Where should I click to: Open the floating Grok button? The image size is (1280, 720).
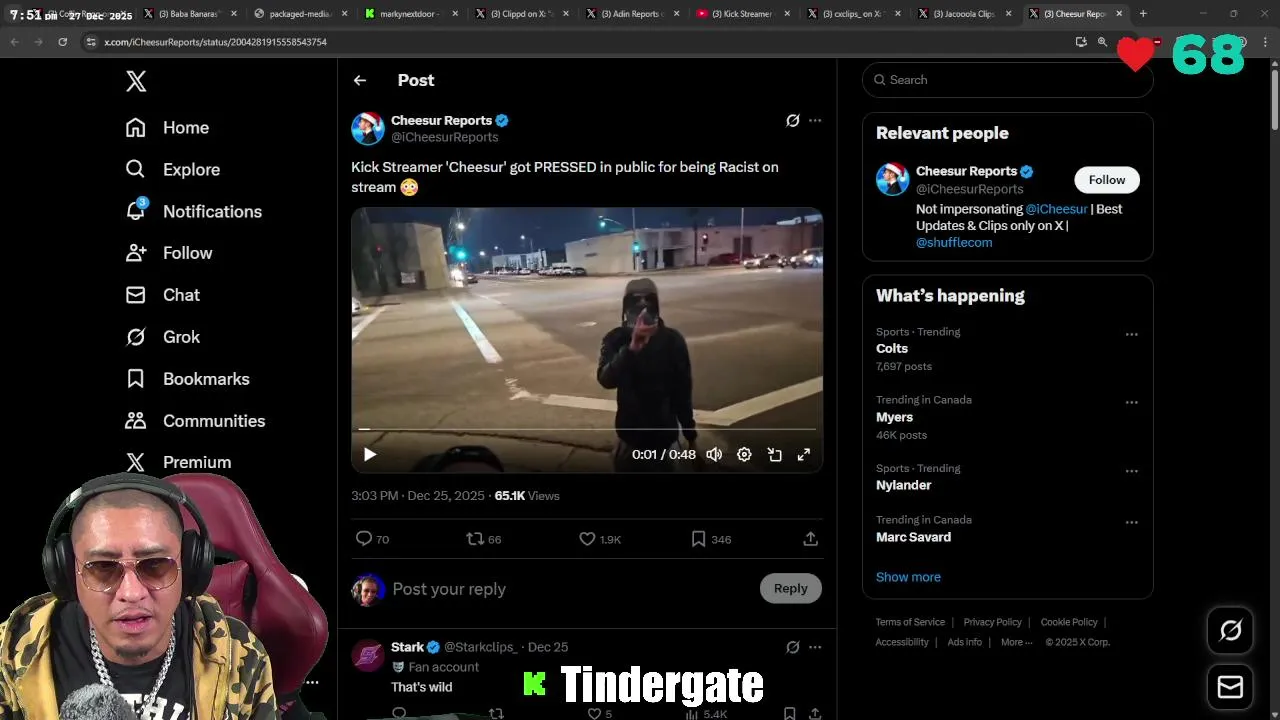[x=1230, y=630]
